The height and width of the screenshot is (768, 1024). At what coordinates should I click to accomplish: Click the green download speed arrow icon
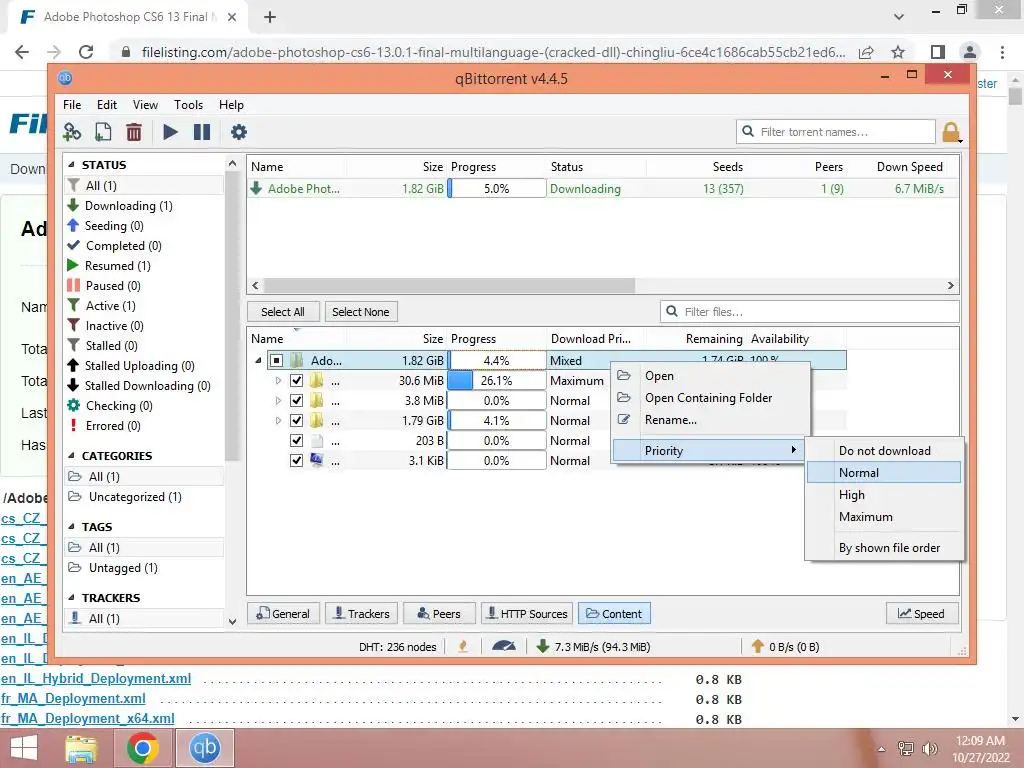click(542, 647)
